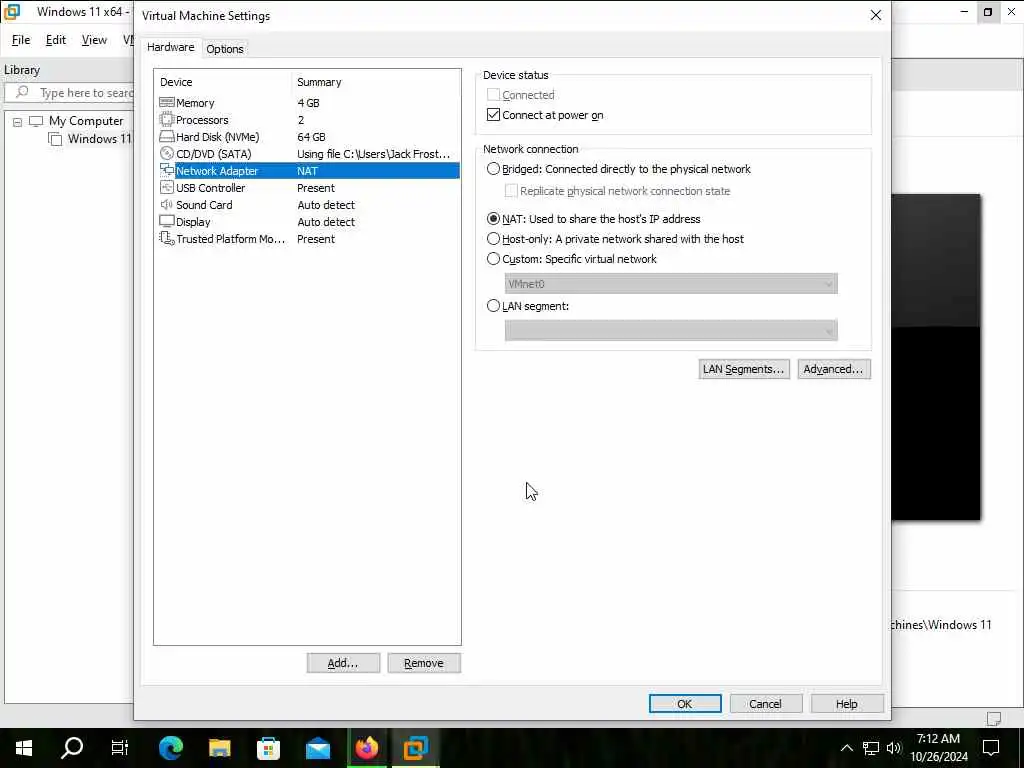Open the File menu
The height and width of the screenshot is (768, 1024).
tap(21, 40)
